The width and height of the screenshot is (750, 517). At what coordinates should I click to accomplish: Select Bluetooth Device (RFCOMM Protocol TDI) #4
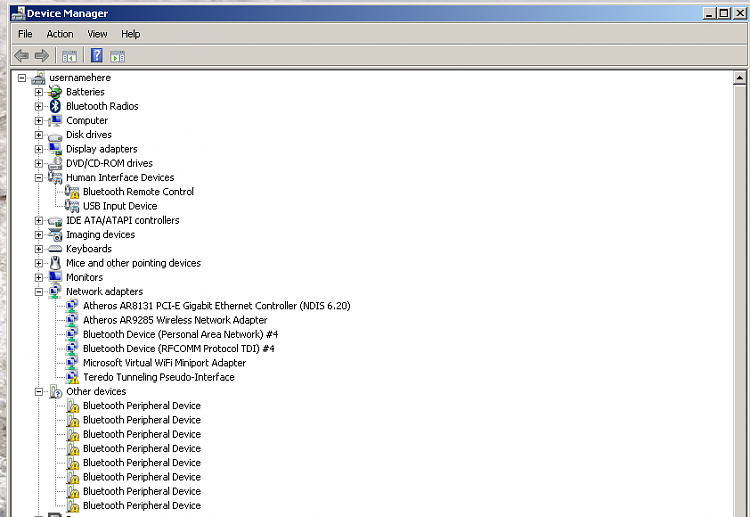click(178, 349)
